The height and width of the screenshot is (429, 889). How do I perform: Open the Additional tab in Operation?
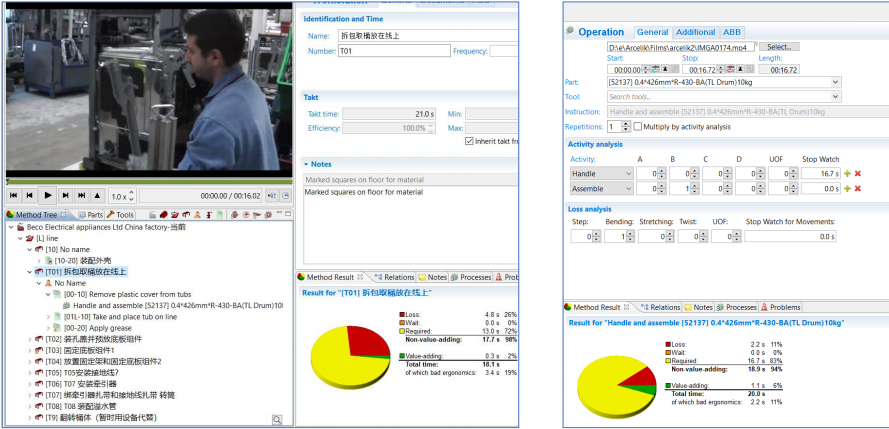coord(695,32)
